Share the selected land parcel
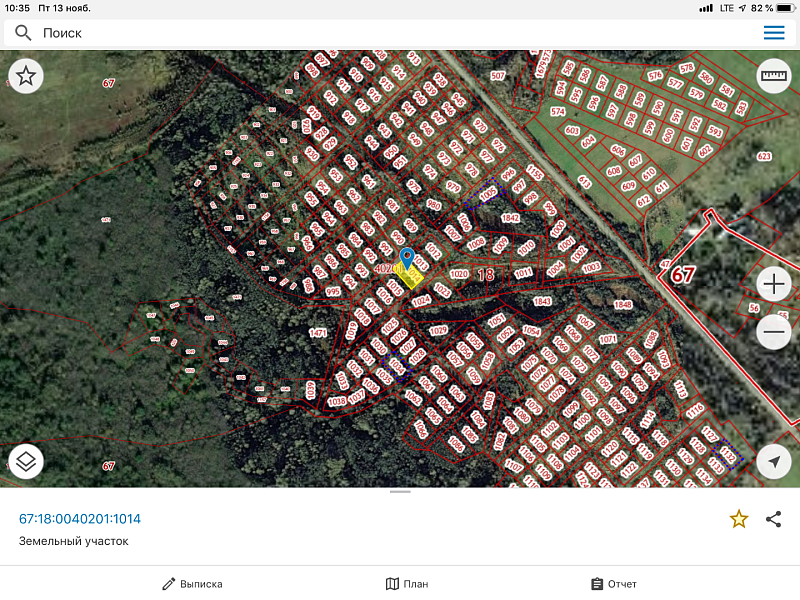The height and width of the screenshot is (600, 800). click(773, 518)
